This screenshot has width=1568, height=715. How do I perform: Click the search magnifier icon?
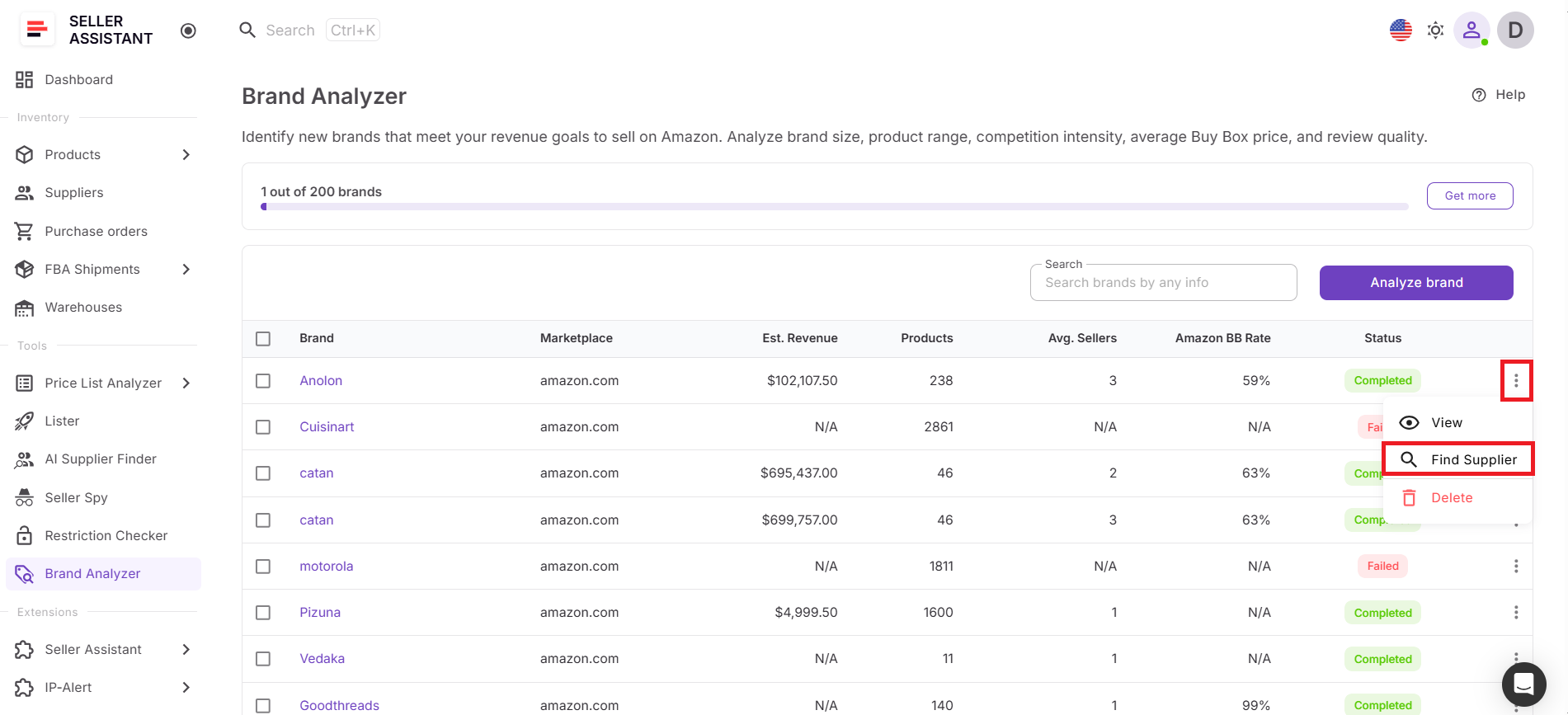247,31
